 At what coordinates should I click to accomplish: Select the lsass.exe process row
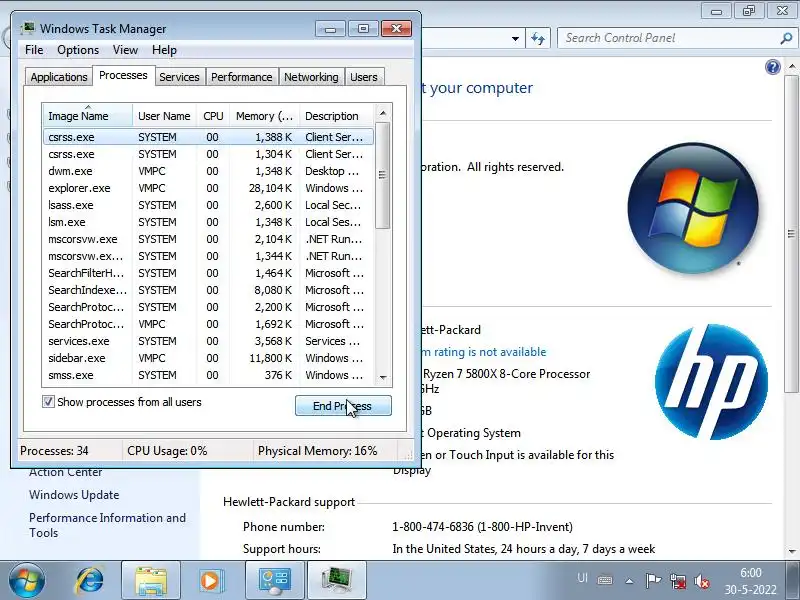click(209, 205)
